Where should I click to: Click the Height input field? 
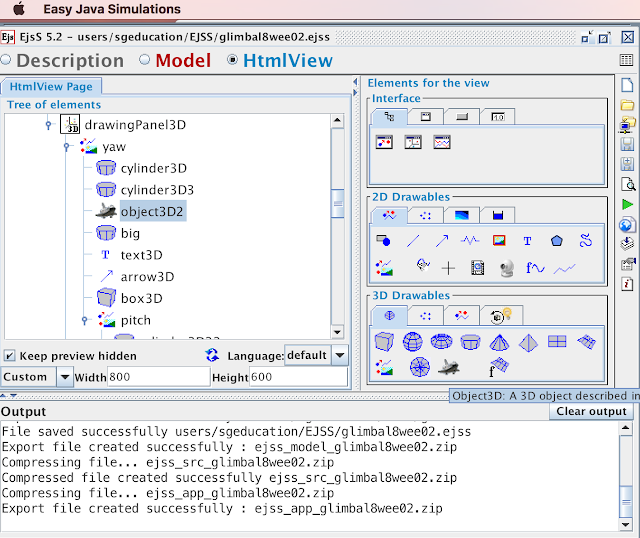tap(298, 376)
